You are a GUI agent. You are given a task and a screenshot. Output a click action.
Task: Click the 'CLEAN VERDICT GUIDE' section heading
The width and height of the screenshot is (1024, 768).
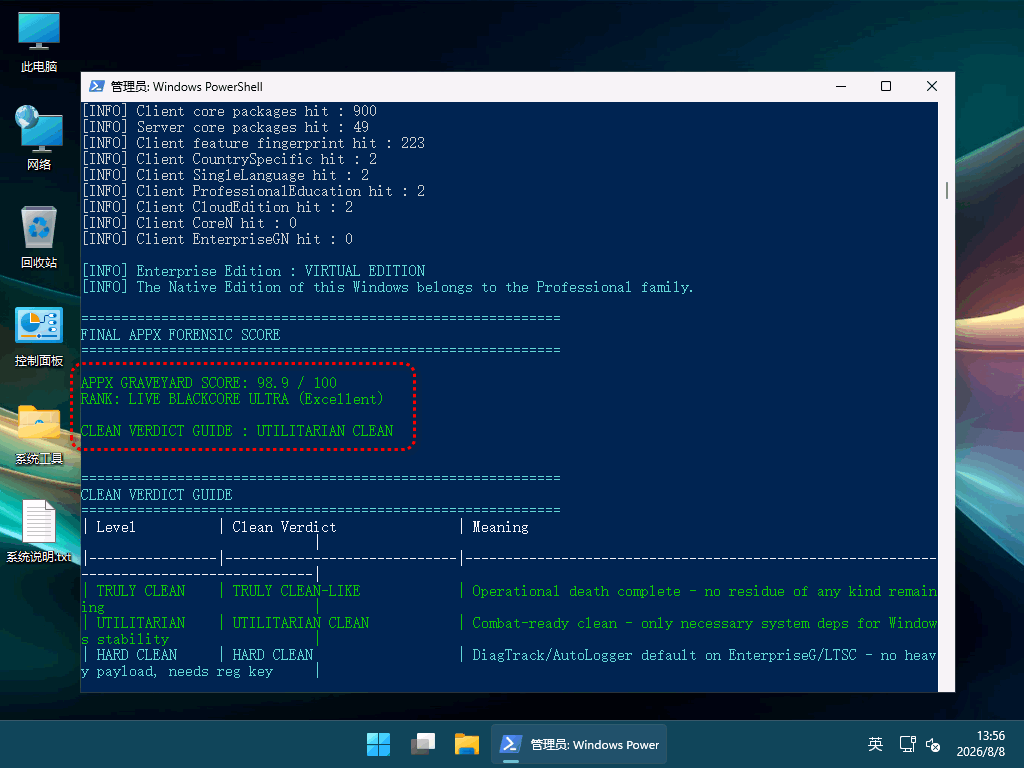coord(157,495)
